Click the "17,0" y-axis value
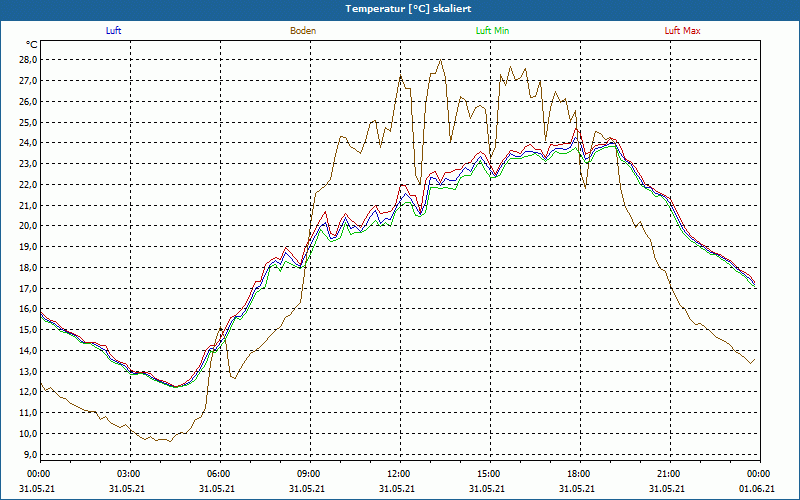 pos(29,288)
